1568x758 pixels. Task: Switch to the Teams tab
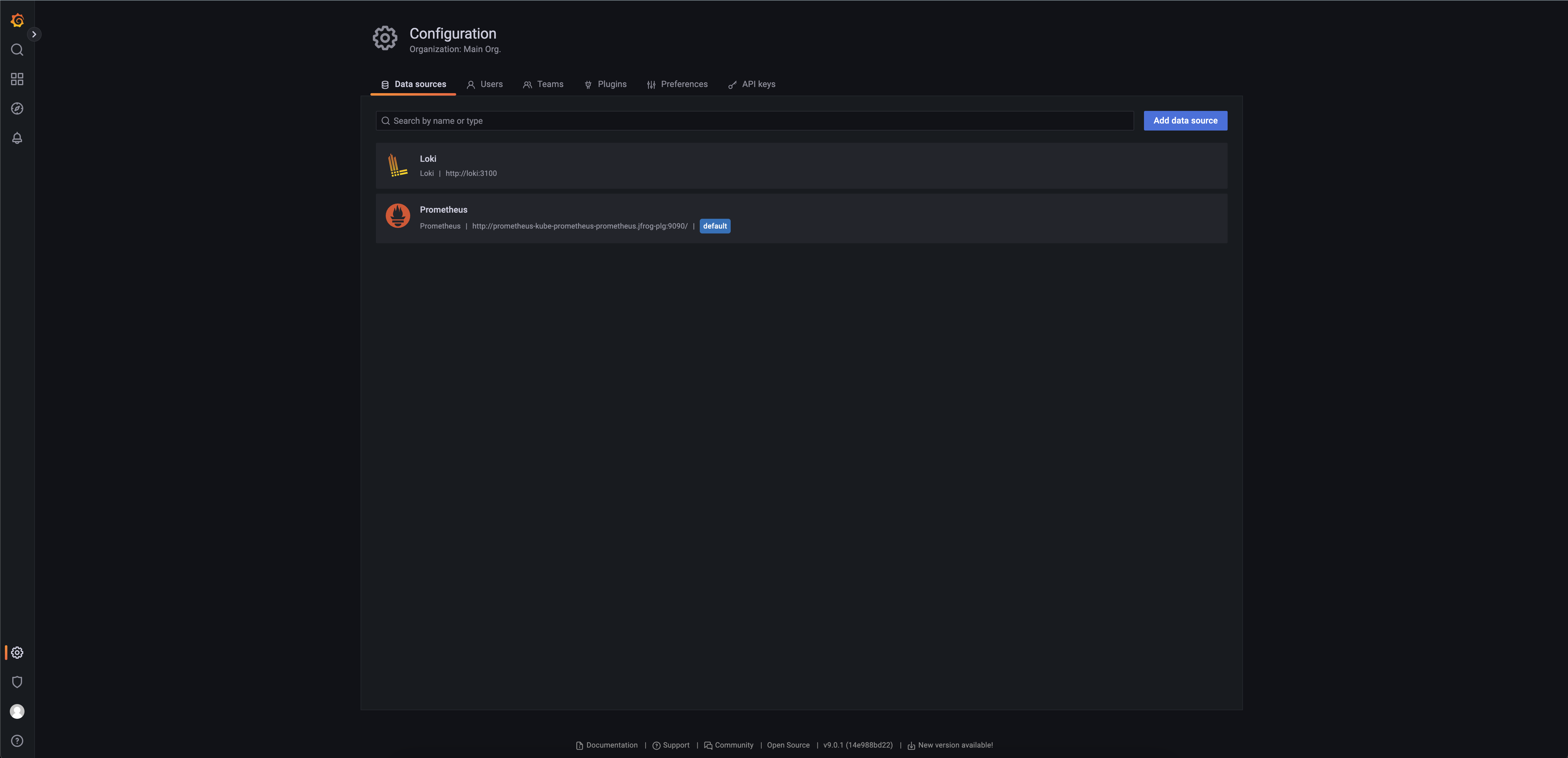pos(543,84)
